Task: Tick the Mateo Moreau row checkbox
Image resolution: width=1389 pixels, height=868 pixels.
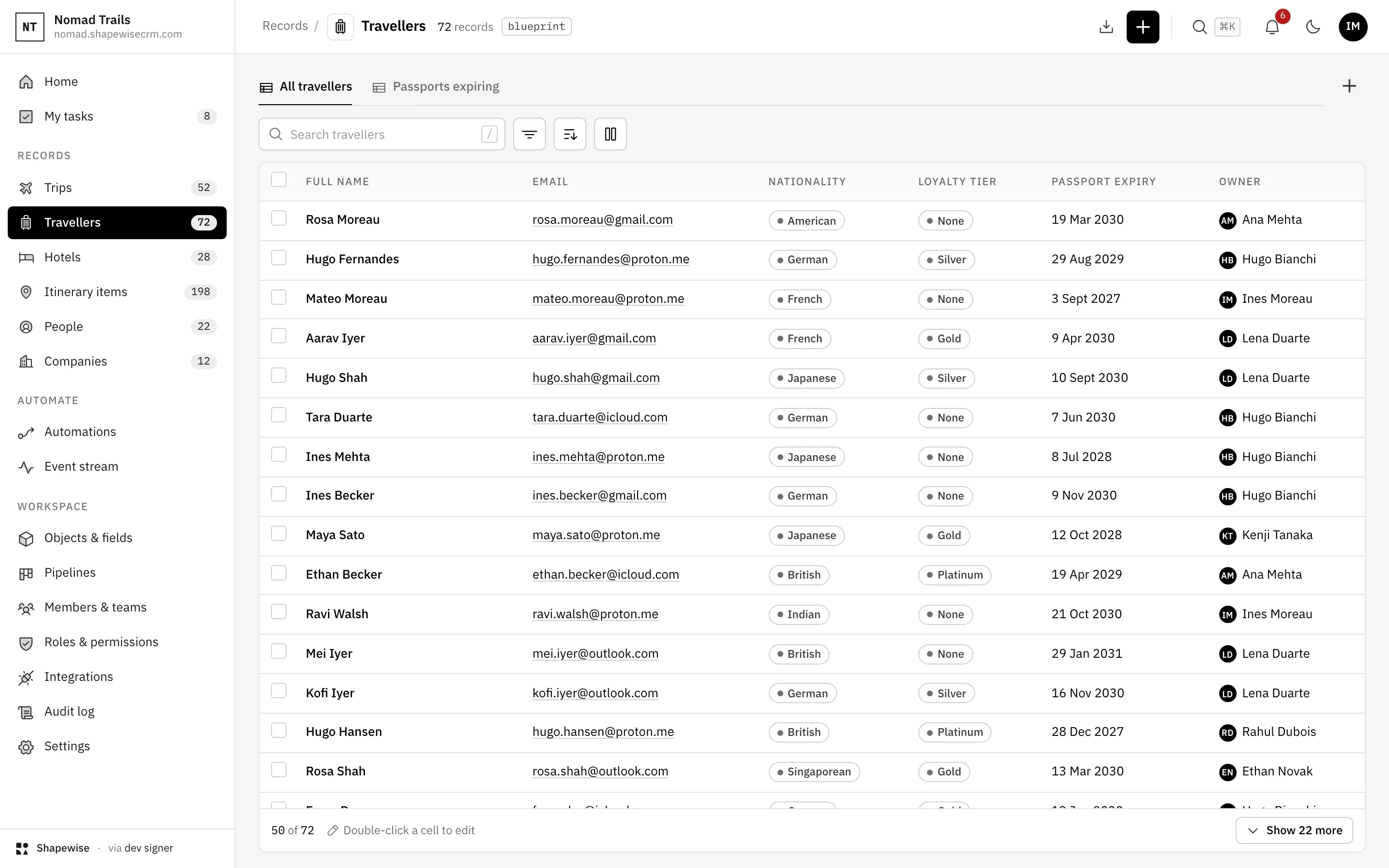Action: 279,297
